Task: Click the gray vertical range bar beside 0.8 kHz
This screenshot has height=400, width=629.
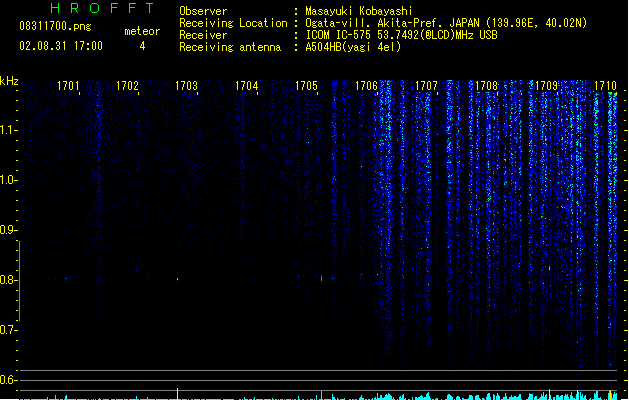Action: pos(19,281)
